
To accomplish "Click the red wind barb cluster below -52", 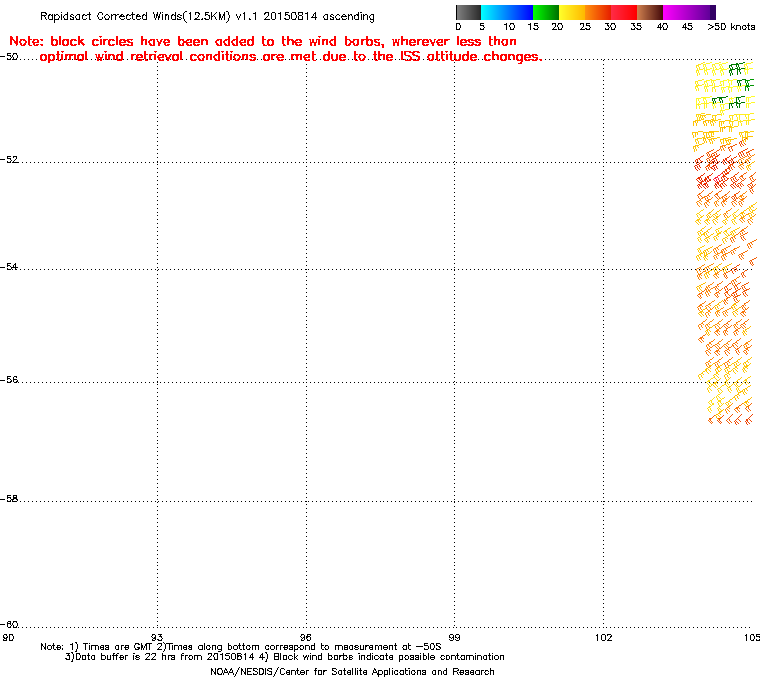I will (712, 180).
